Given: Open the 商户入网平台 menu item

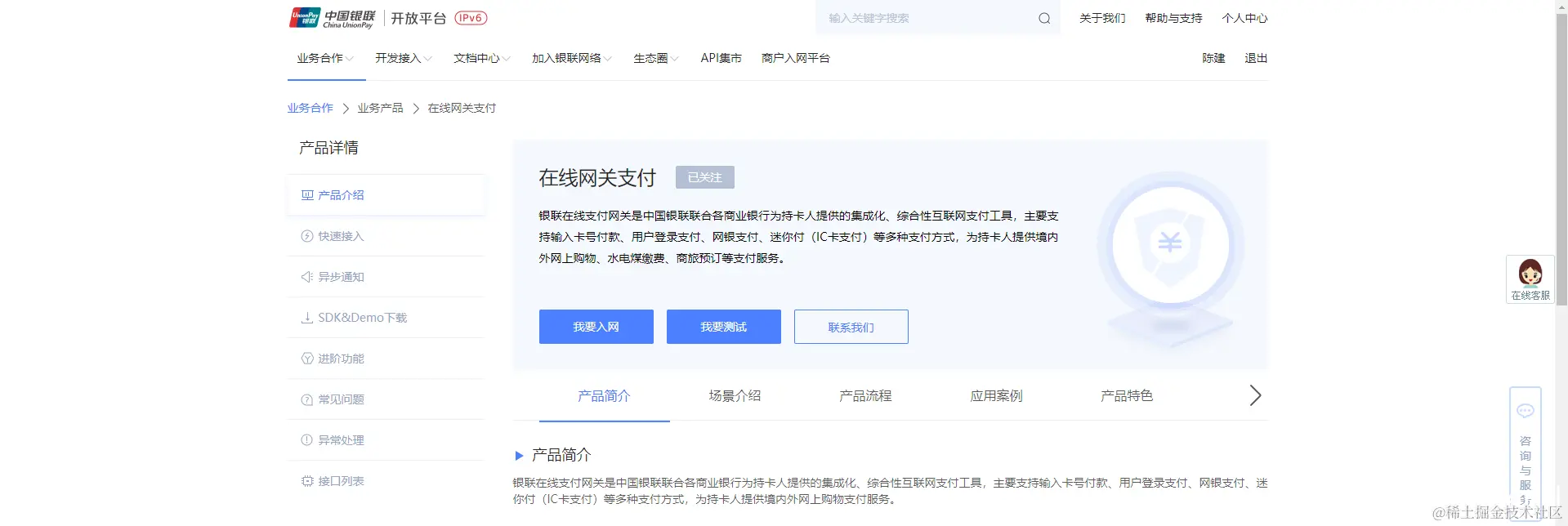Looking at the screenshot, I should coord(796,58).
